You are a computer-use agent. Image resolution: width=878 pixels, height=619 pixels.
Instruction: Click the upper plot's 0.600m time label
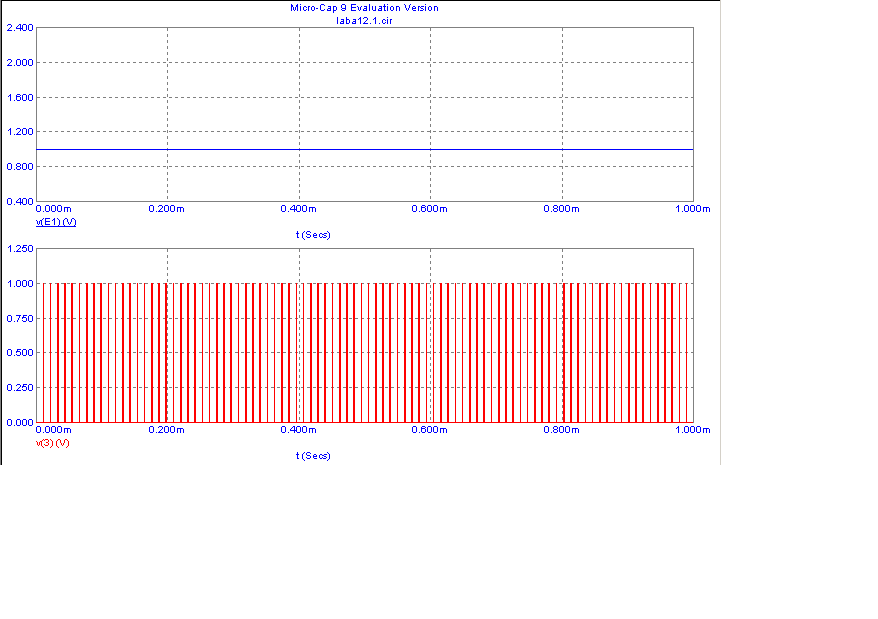pos(429,208)
